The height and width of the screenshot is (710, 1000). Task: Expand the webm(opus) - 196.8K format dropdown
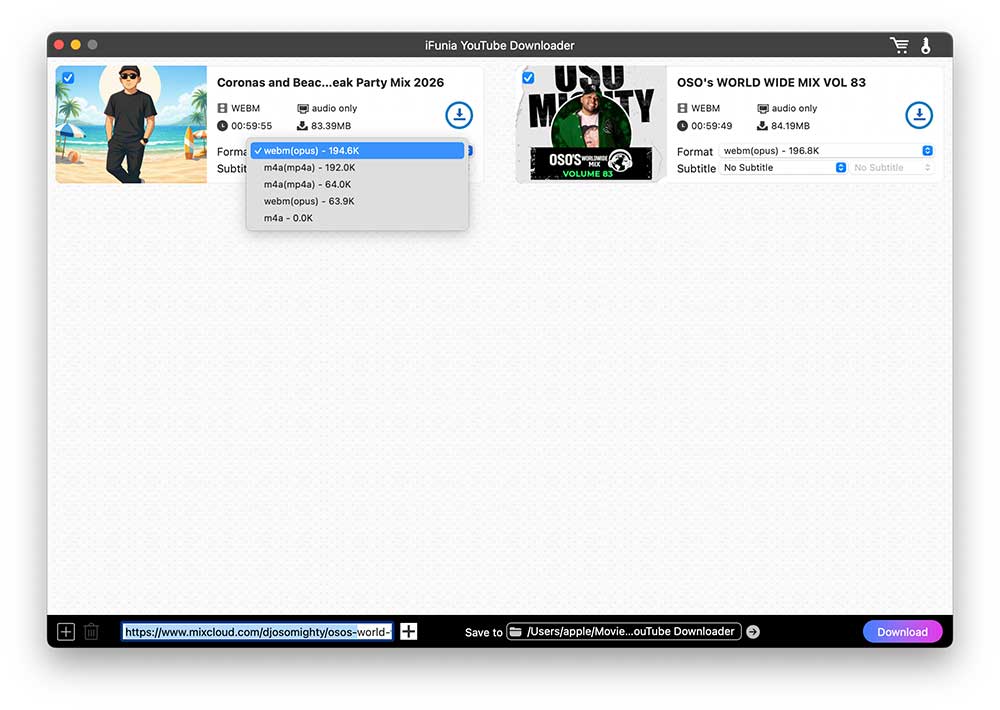click(x=826, y=151)
